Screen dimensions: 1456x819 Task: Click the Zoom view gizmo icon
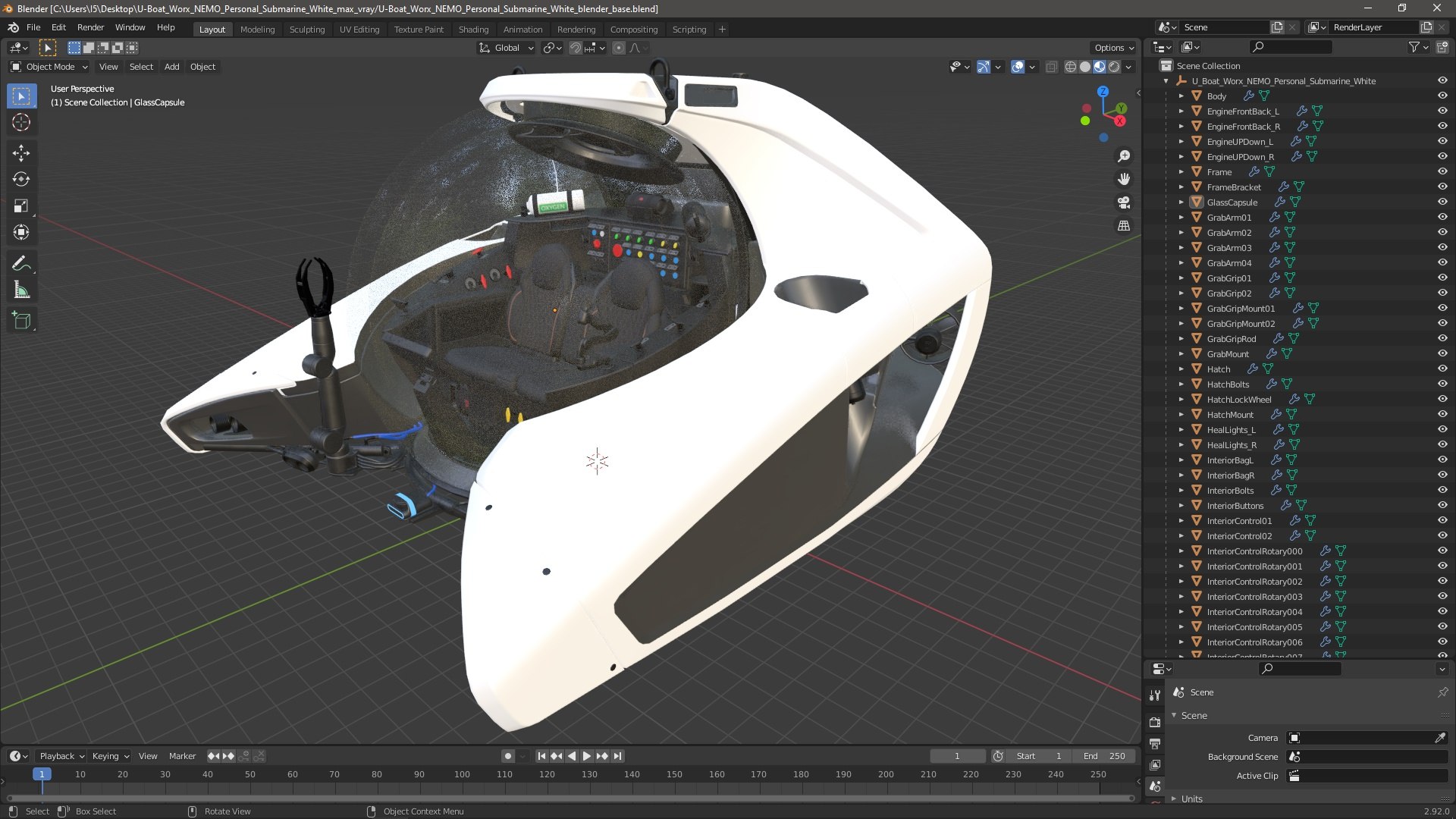(x=1124, y=156)
